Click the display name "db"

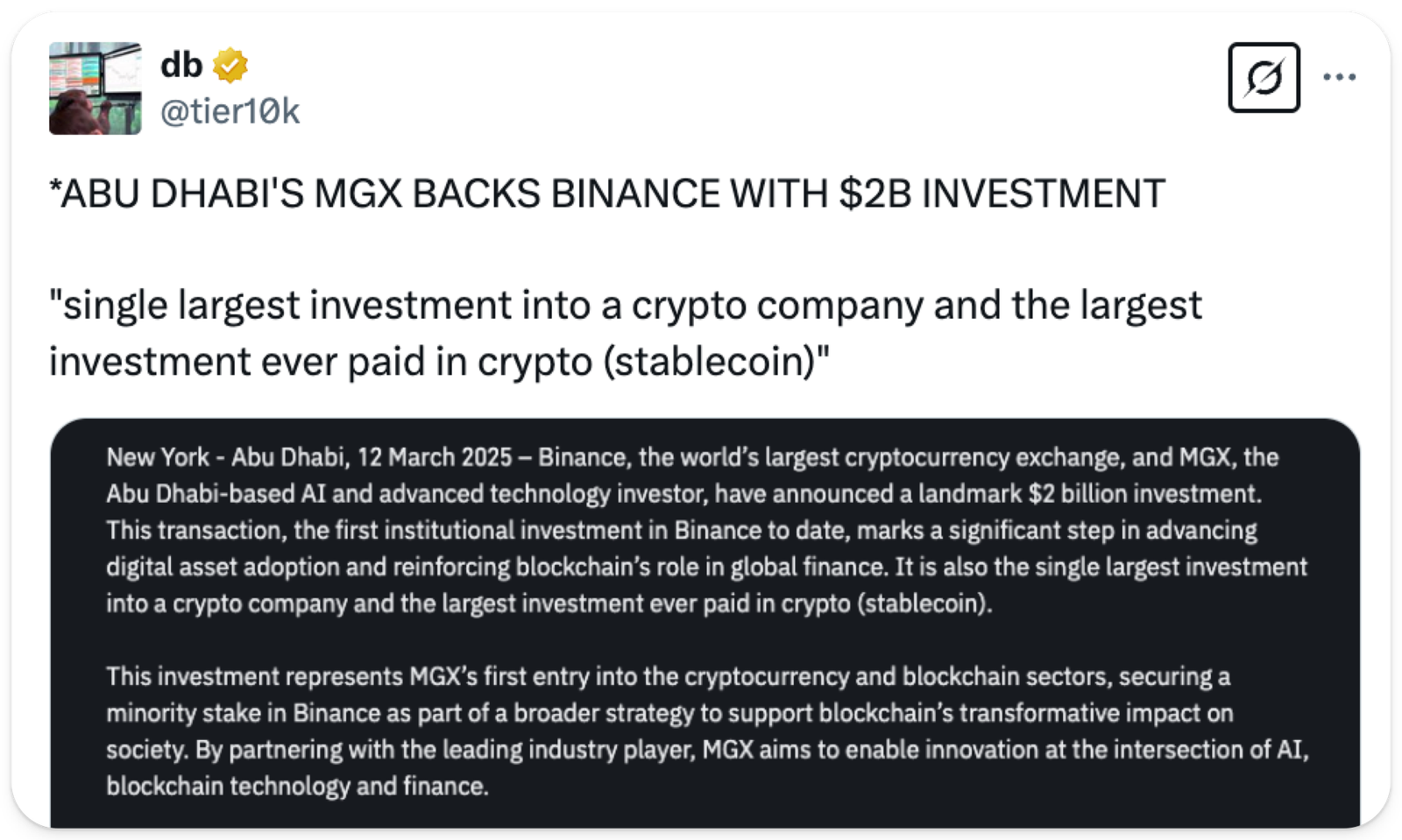click(181, 65)
